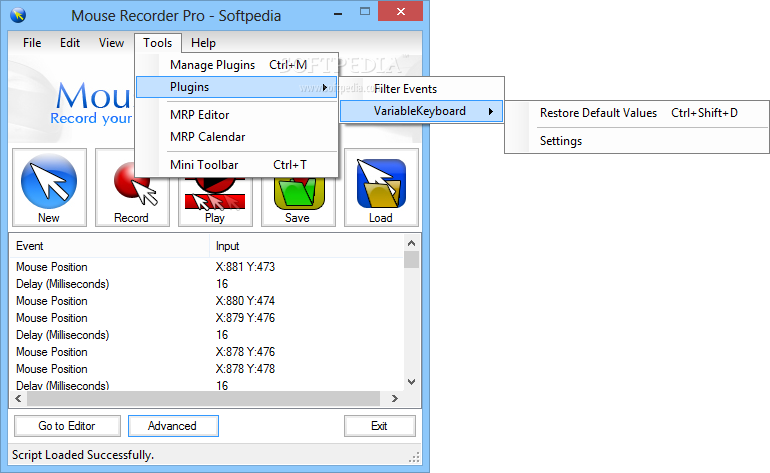Open VariableKeyboard Settings

coord(637,141)
